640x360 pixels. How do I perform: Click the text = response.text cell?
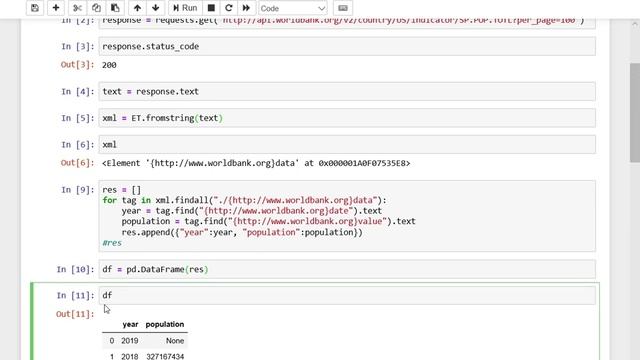[347, 91]
